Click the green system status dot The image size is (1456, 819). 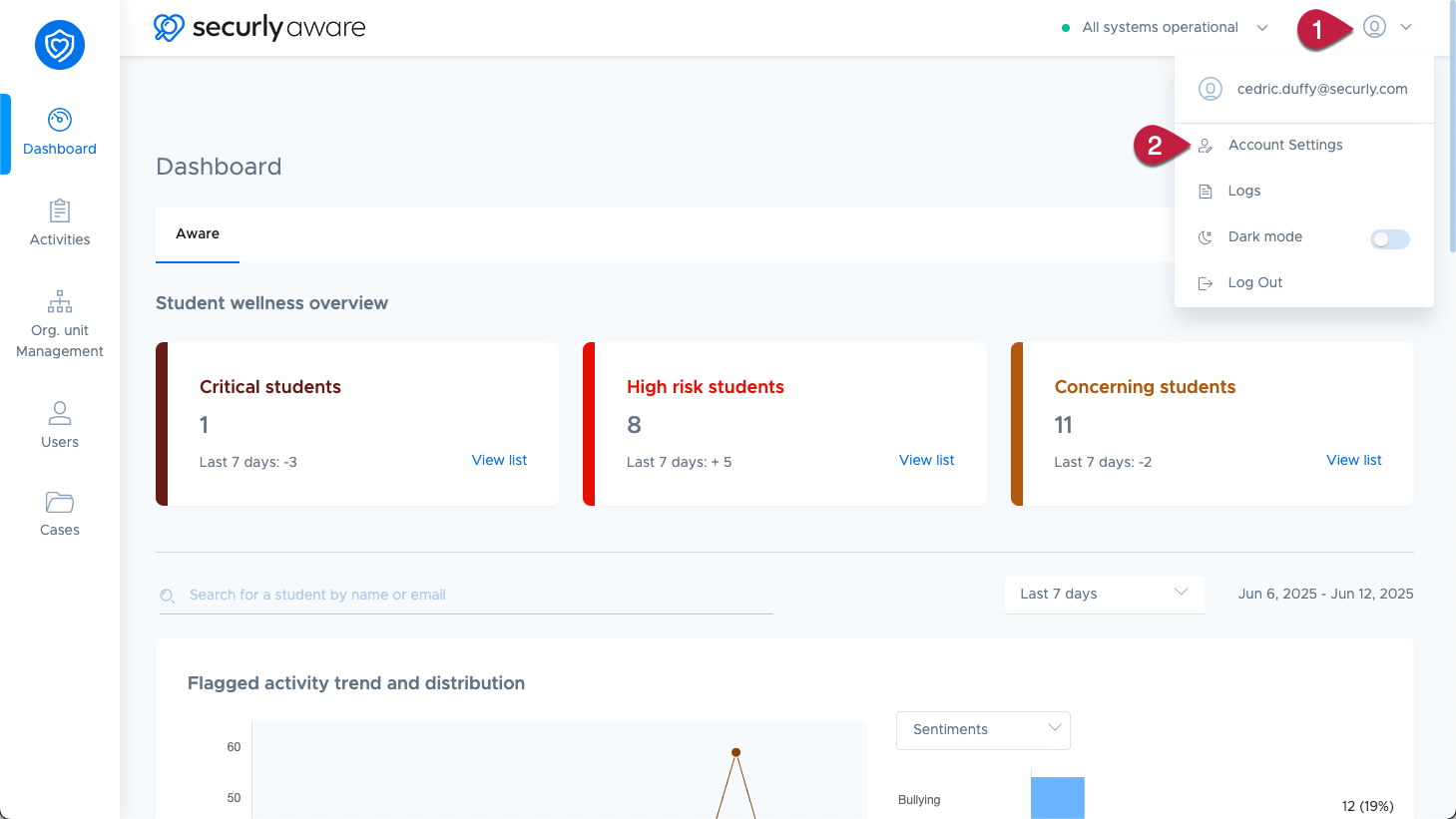click(x=1066, y=28)
